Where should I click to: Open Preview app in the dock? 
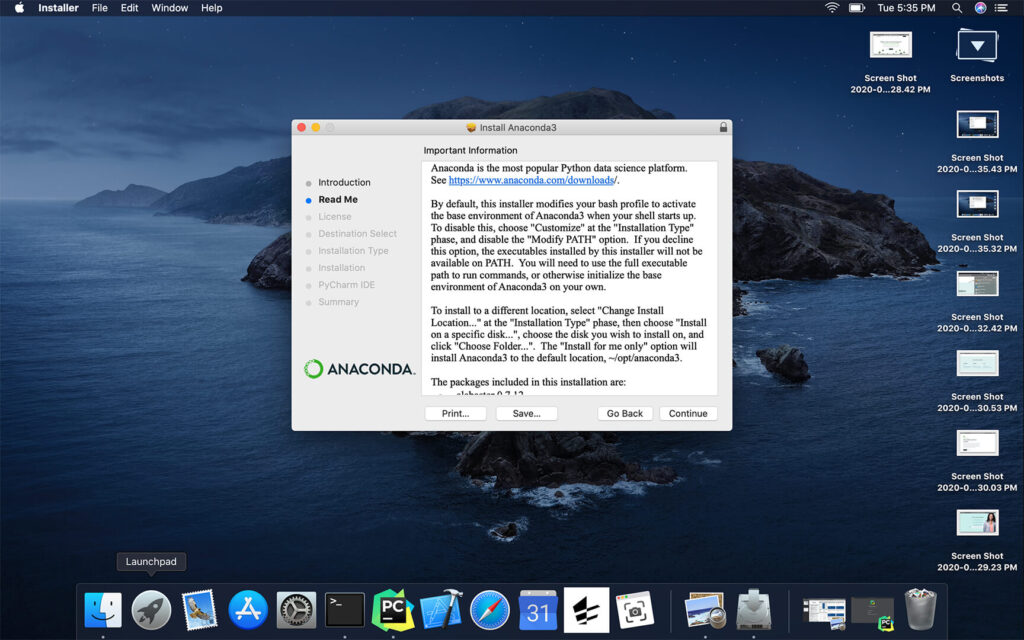705,611
